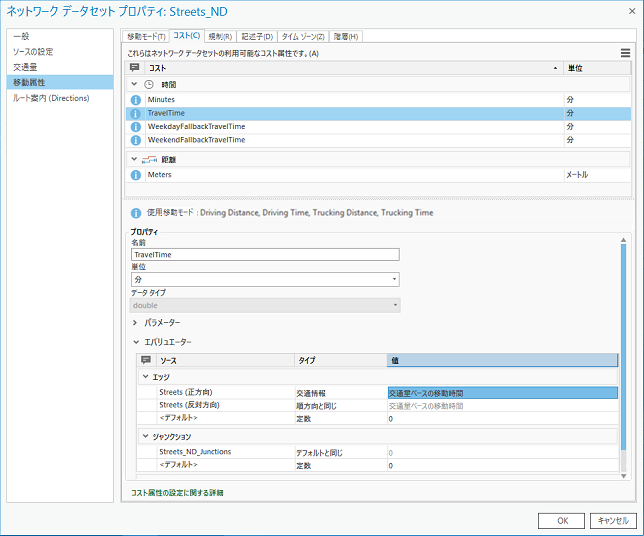Click the message icon in the cost table header
644x536 pixels.
tap(135, 67)
